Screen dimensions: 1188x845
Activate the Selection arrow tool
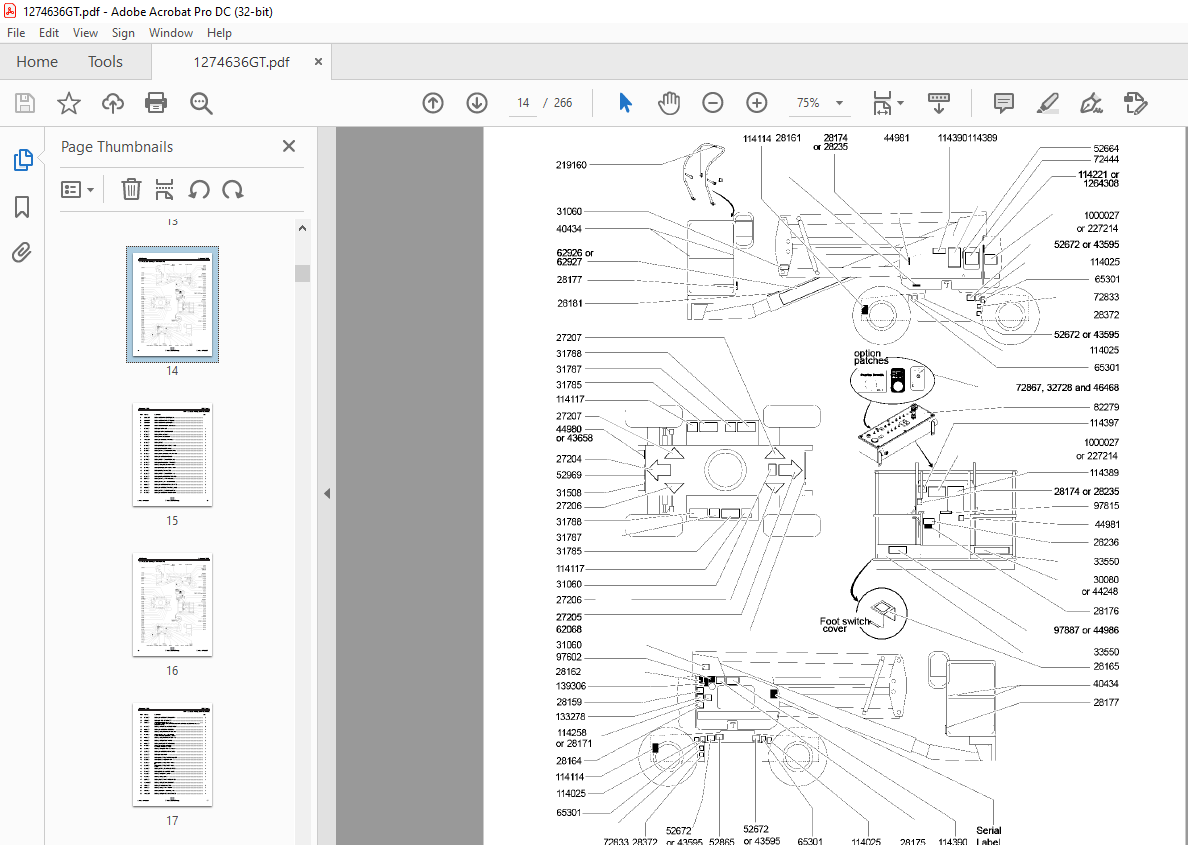point(625,103)
